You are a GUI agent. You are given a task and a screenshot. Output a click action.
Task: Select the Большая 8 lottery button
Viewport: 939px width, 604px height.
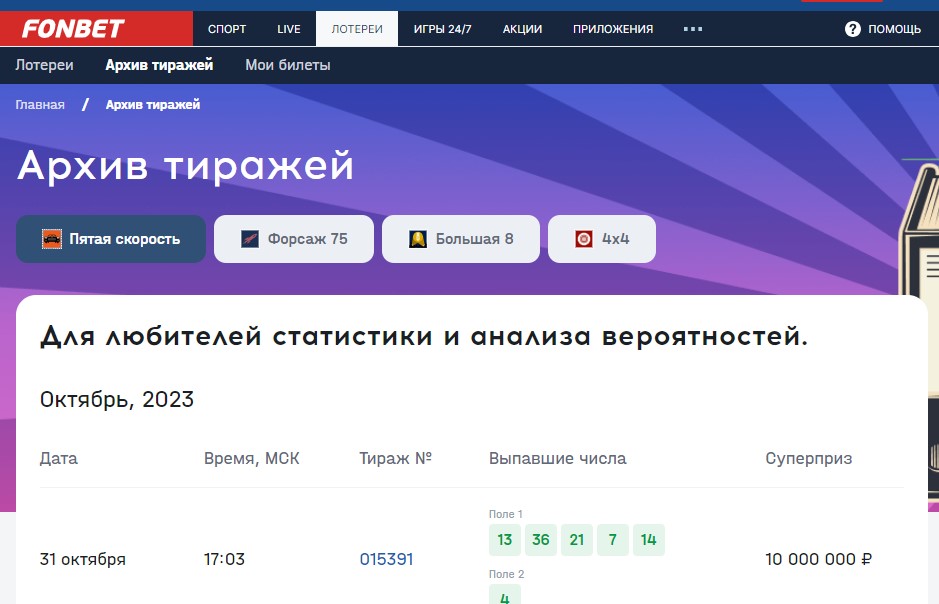tap(461, 239)
